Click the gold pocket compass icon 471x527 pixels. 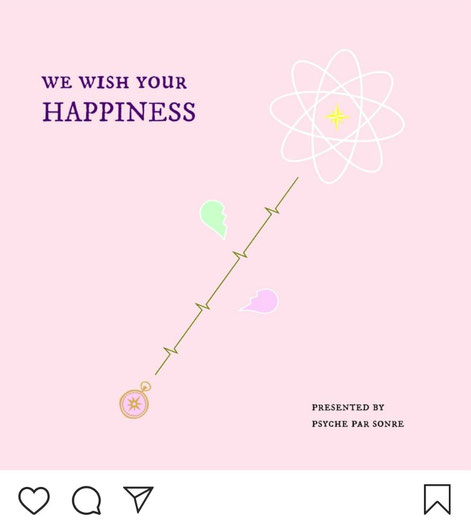(135, 400)
